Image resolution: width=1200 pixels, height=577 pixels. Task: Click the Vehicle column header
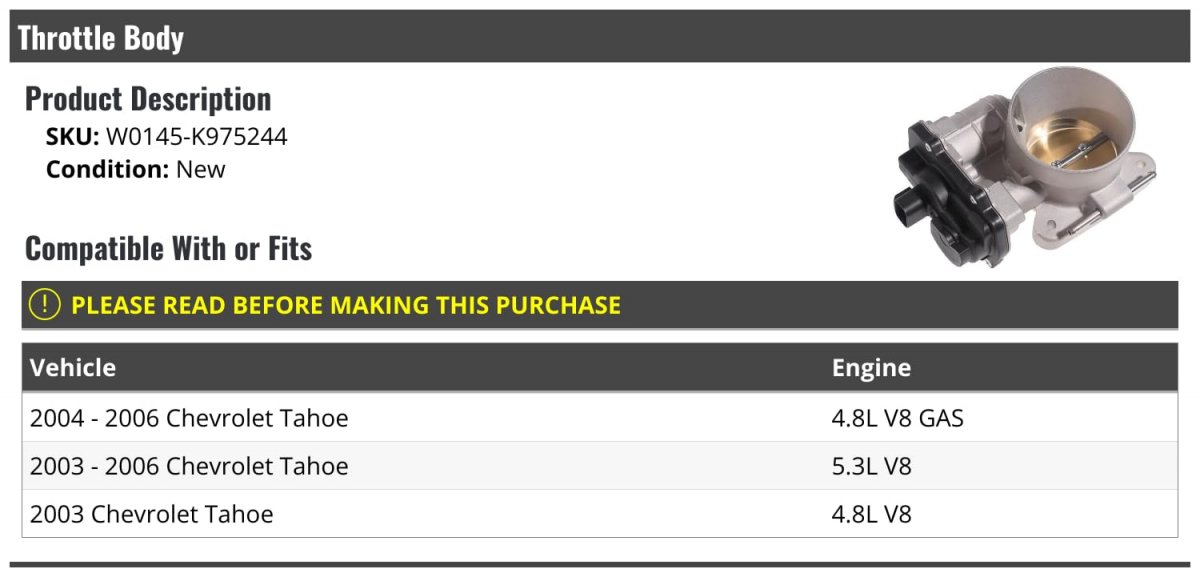click(73, 368)
